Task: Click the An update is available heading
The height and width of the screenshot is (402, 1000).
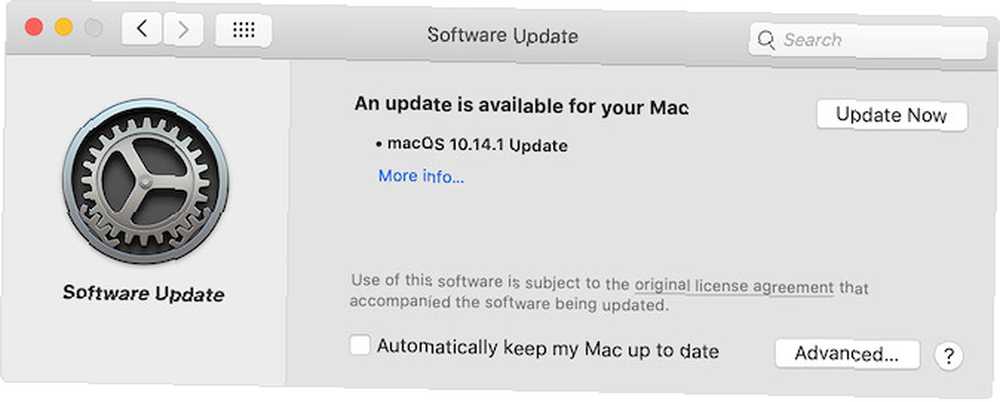Action: (521, 106)
